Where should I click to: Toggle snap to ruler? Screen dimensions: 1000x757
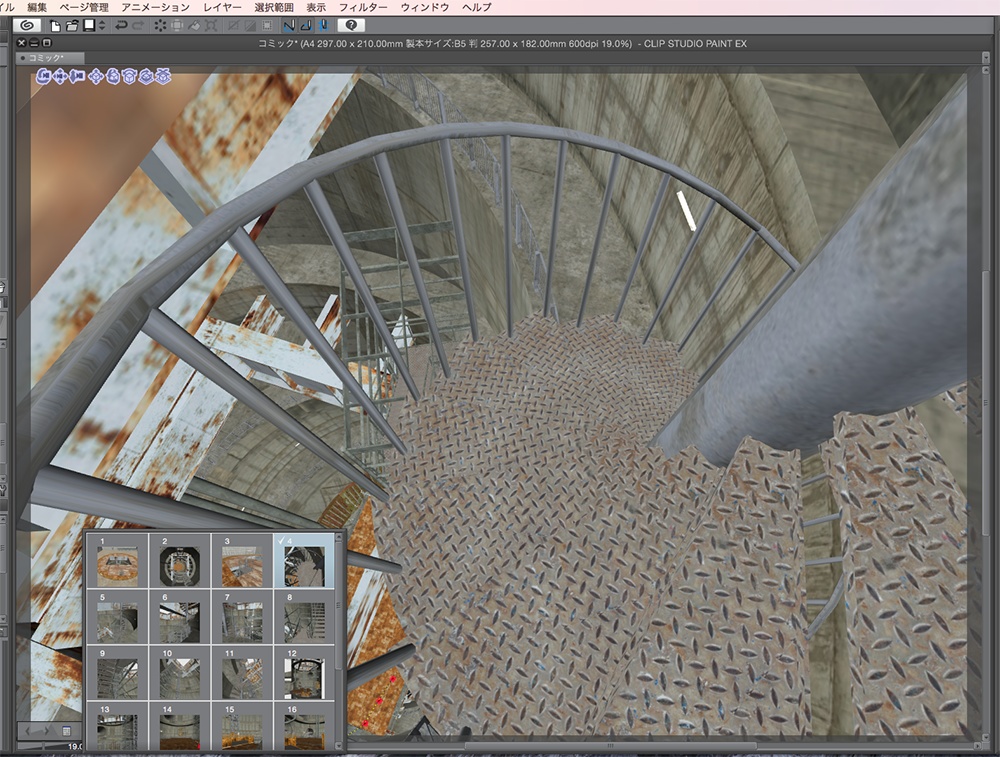[x=289, y=26]
